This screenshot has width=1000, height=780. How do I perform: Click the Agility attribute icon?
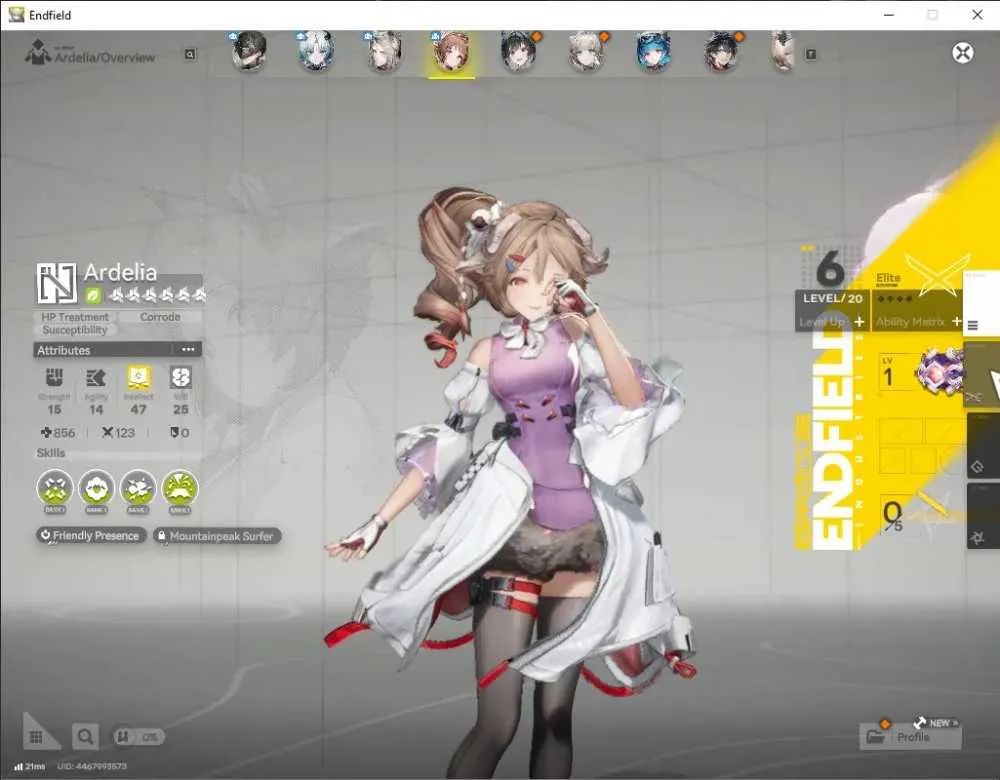click(96, 378)
